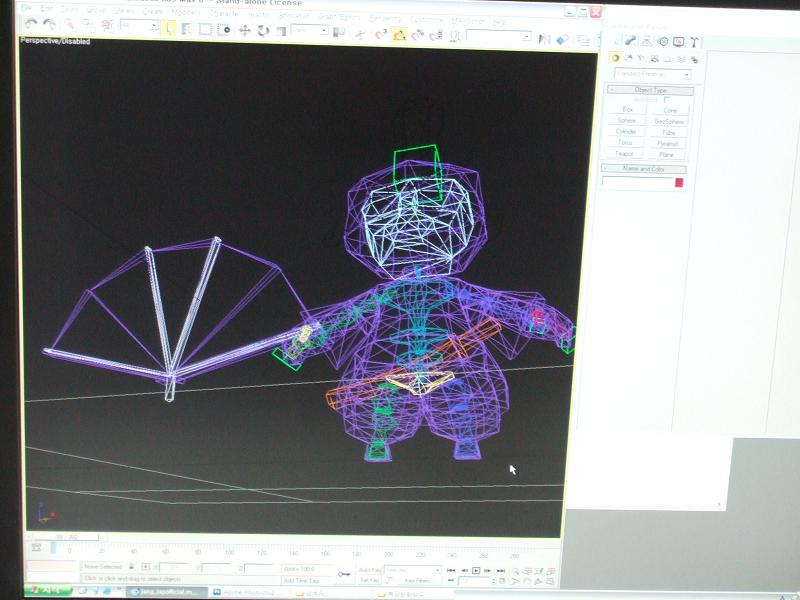The width and height of the screenshot is (800, 600).
Task: Click the Torus primitive button
Action: 626,142
